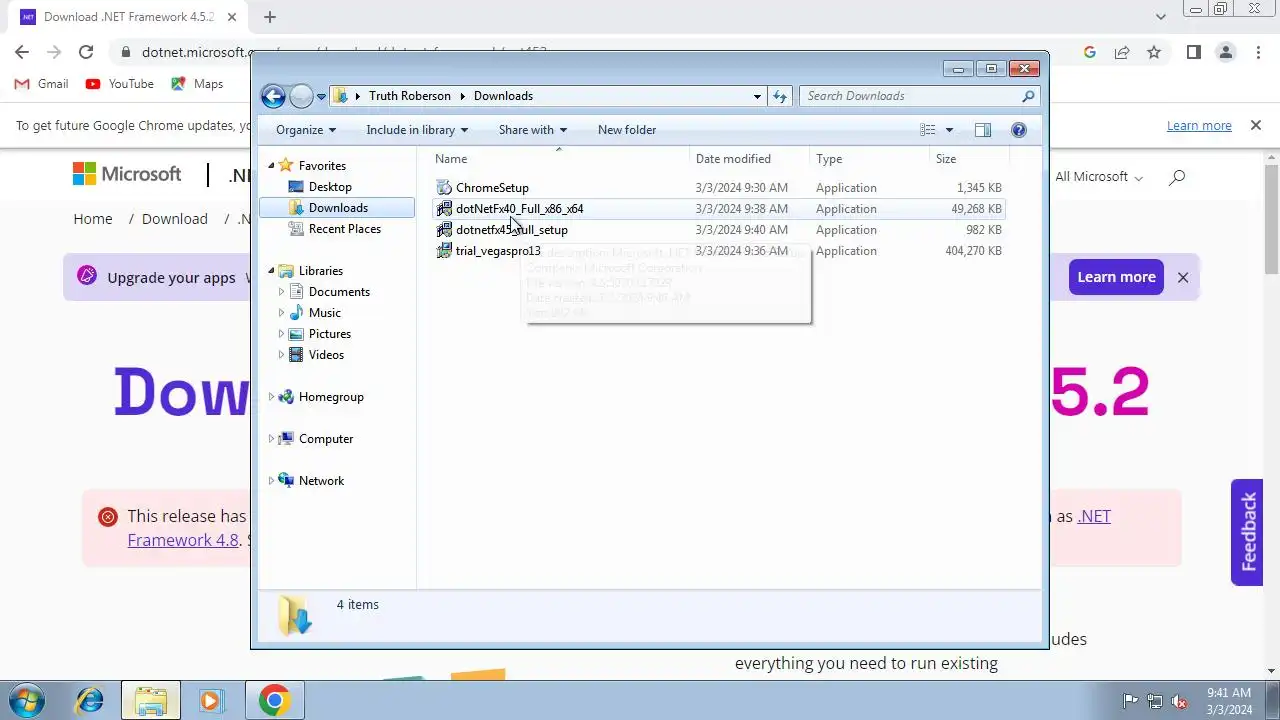This screenshot has width=1280, height=720.
Task: Select Recent Places in Favorites
Action: (x=344, y=229)
